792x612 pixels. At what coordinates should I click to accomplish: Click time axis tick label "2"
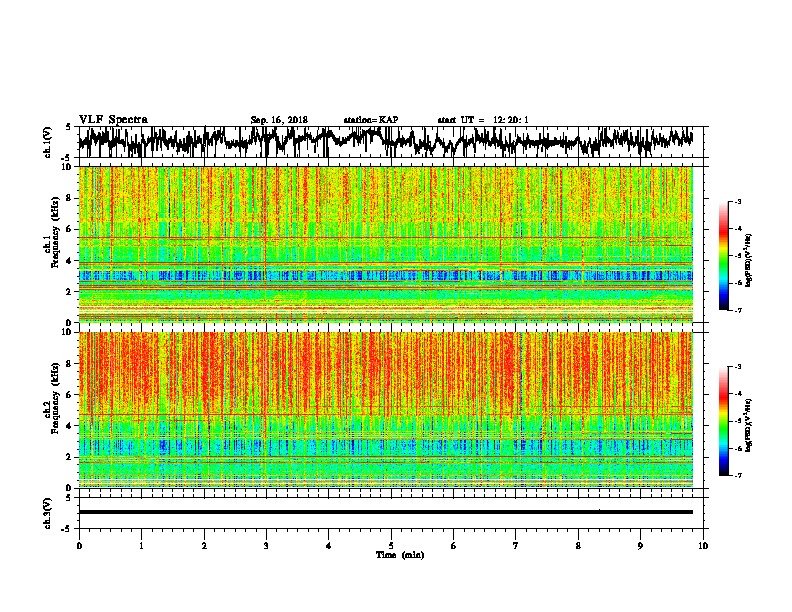pos(204,546)
